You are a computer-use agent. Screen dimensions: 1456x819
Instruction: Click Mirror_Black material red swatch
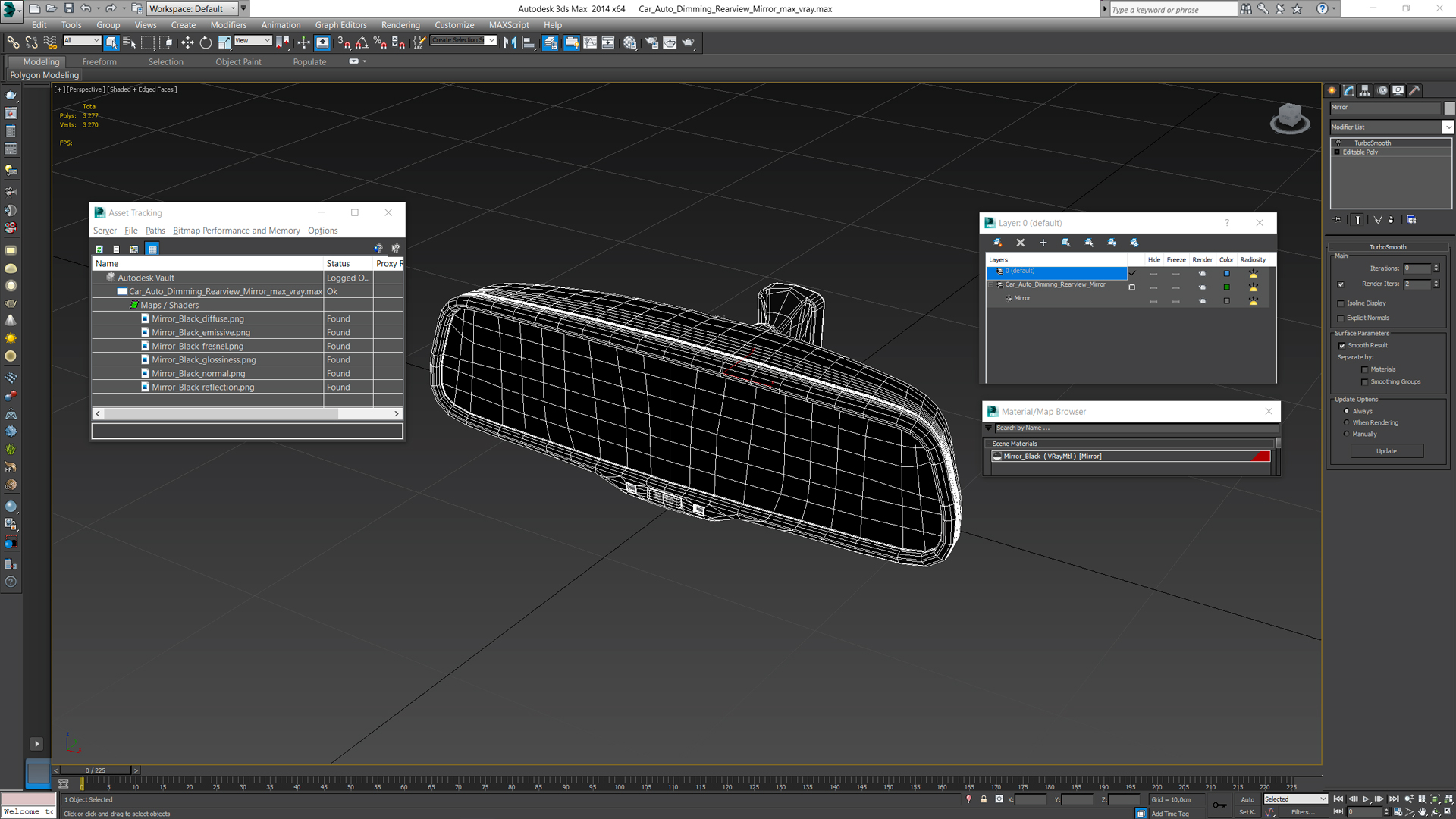[x=1261, y=456]
